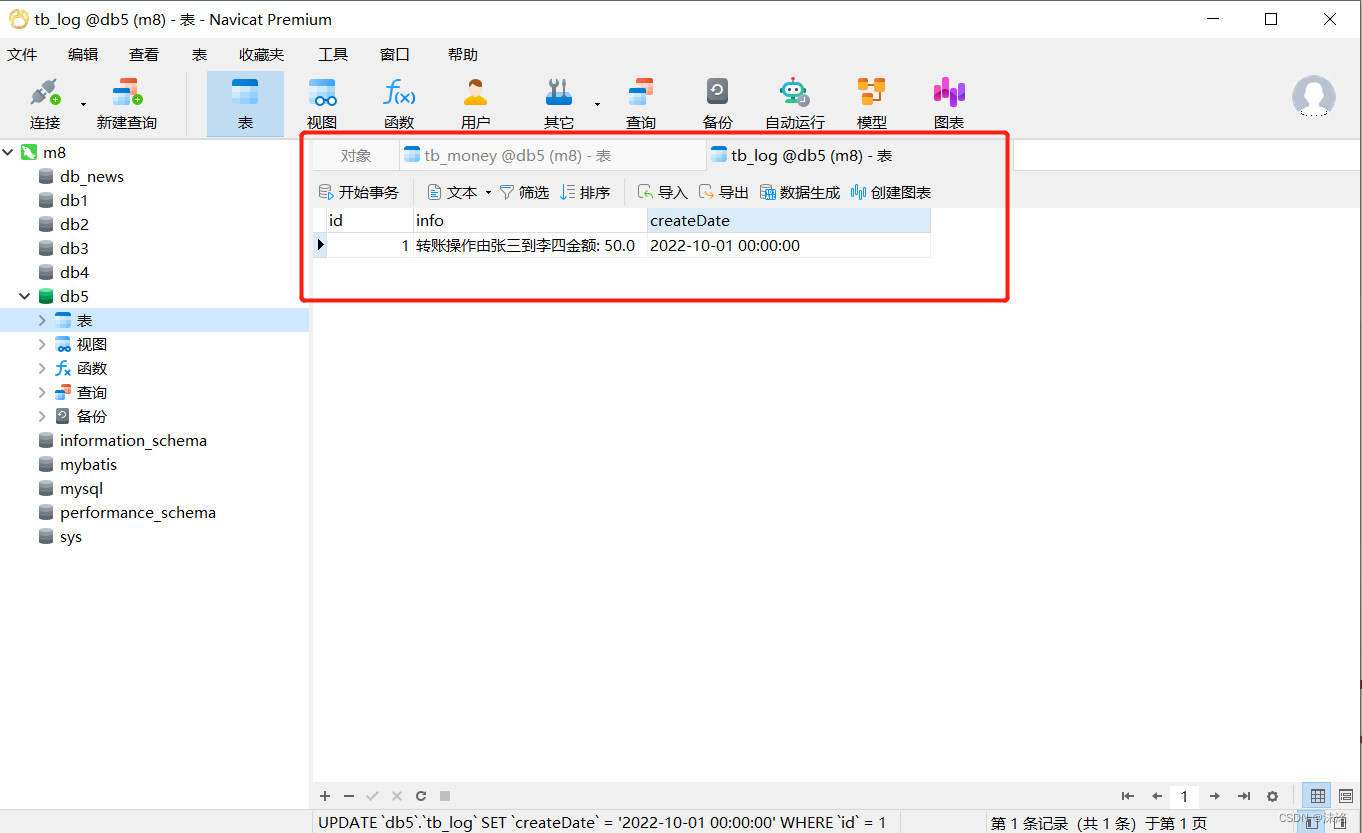Click the 导出 (Export) button

pos(723,192)
